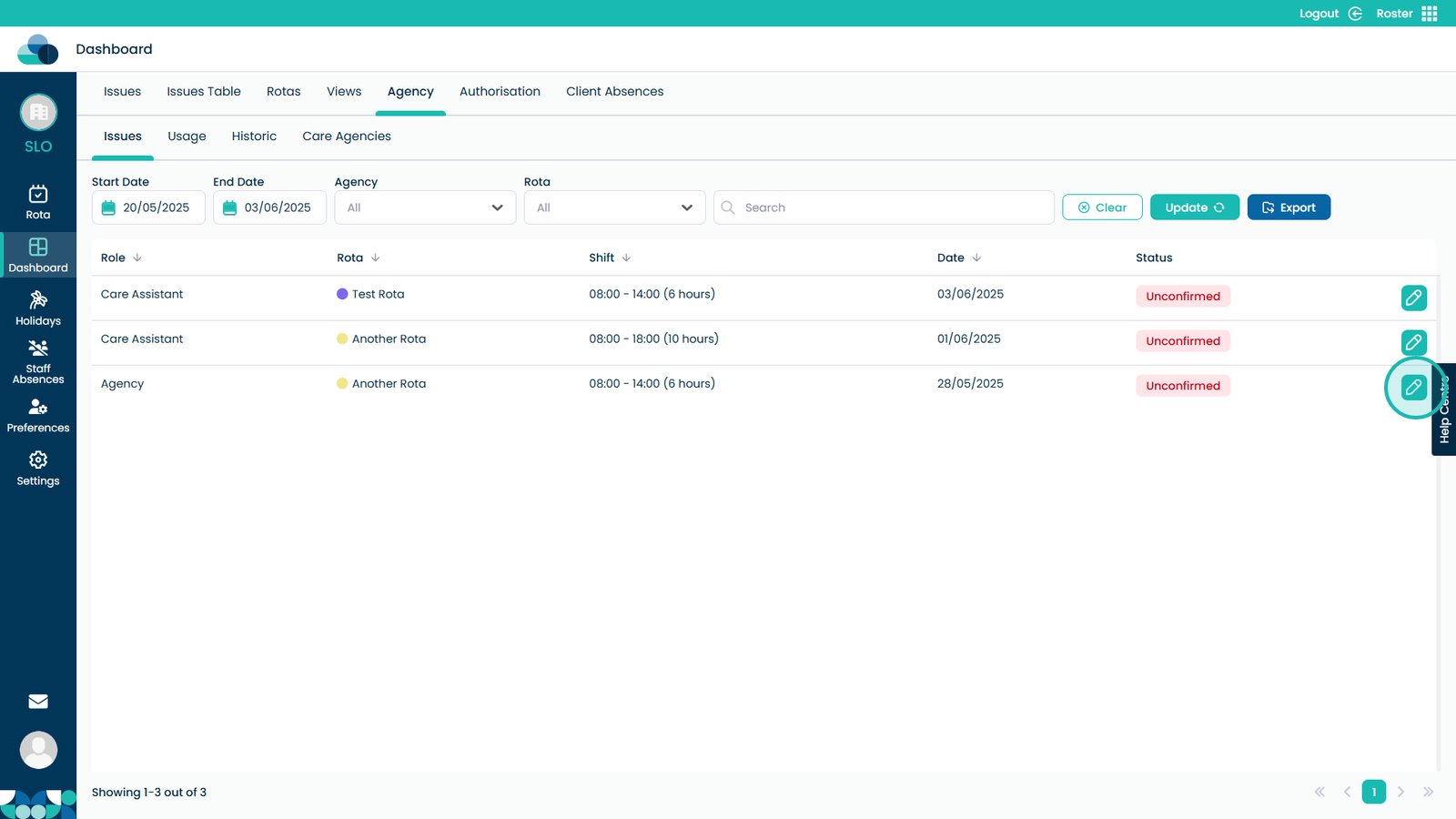Image resolution: width=1456 pixels, height=819 pixels.
Task: Click the Clear filters button
Action: click(1102, 207)
